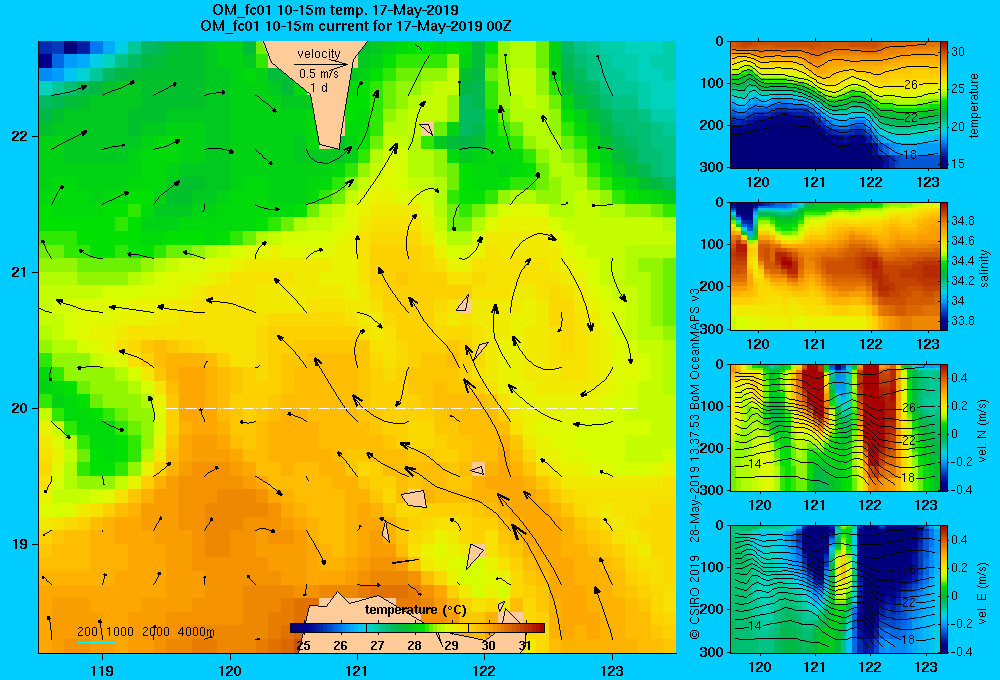The height and width of the screenshot is (680, 1000).
Task: Click the vertical "© CSIRO 2019" copyright text
Action: click(695, 596)
